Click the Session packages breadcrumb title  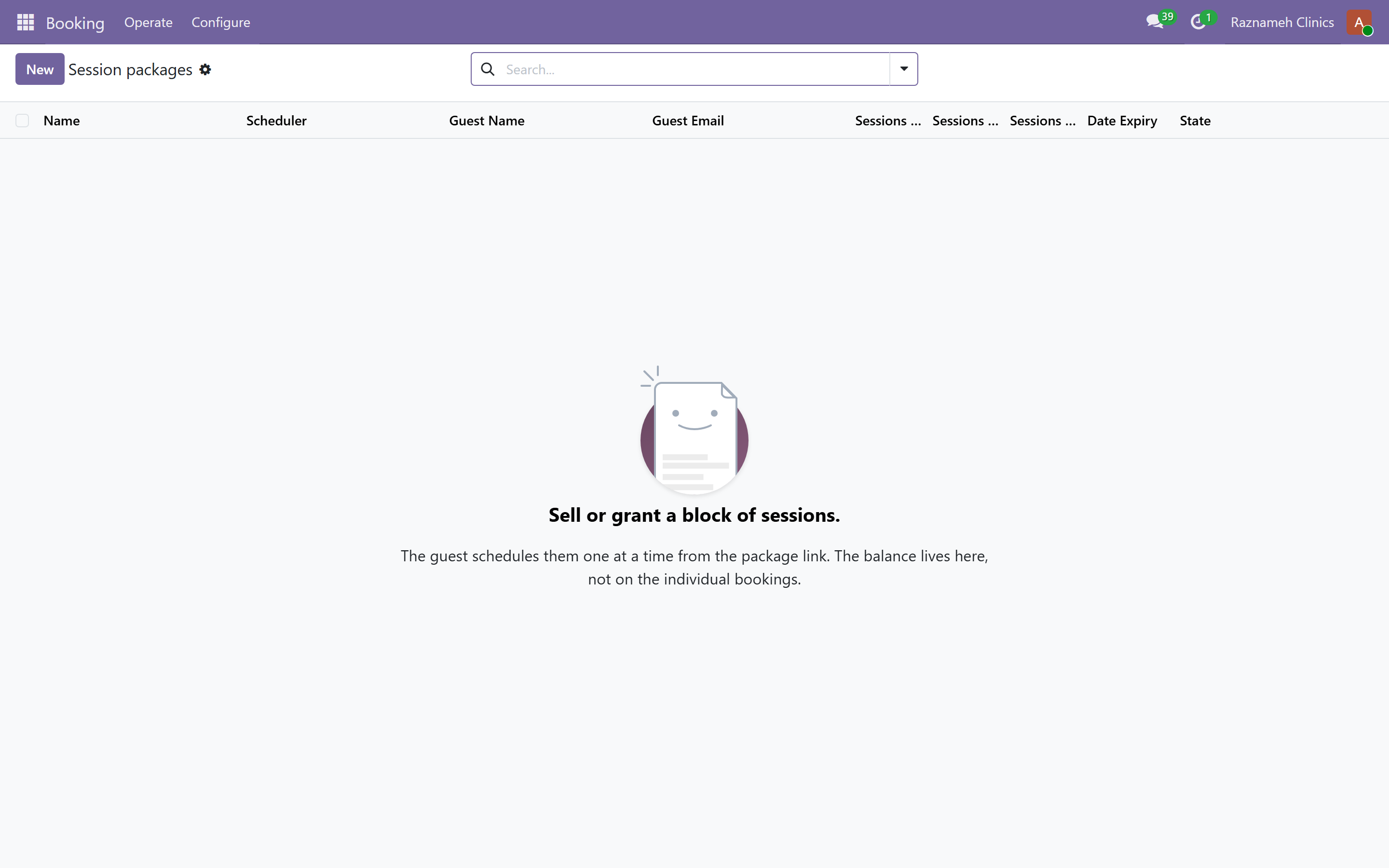point(130,69)
